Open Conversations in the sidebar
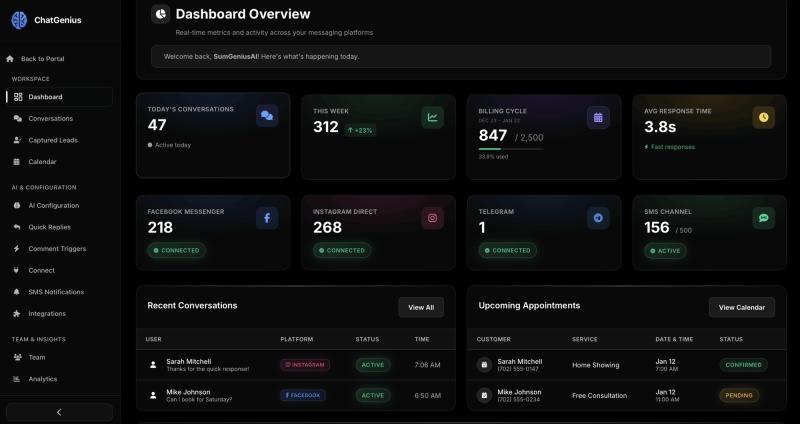Screen dimensions: 800x424 point(50,118)
